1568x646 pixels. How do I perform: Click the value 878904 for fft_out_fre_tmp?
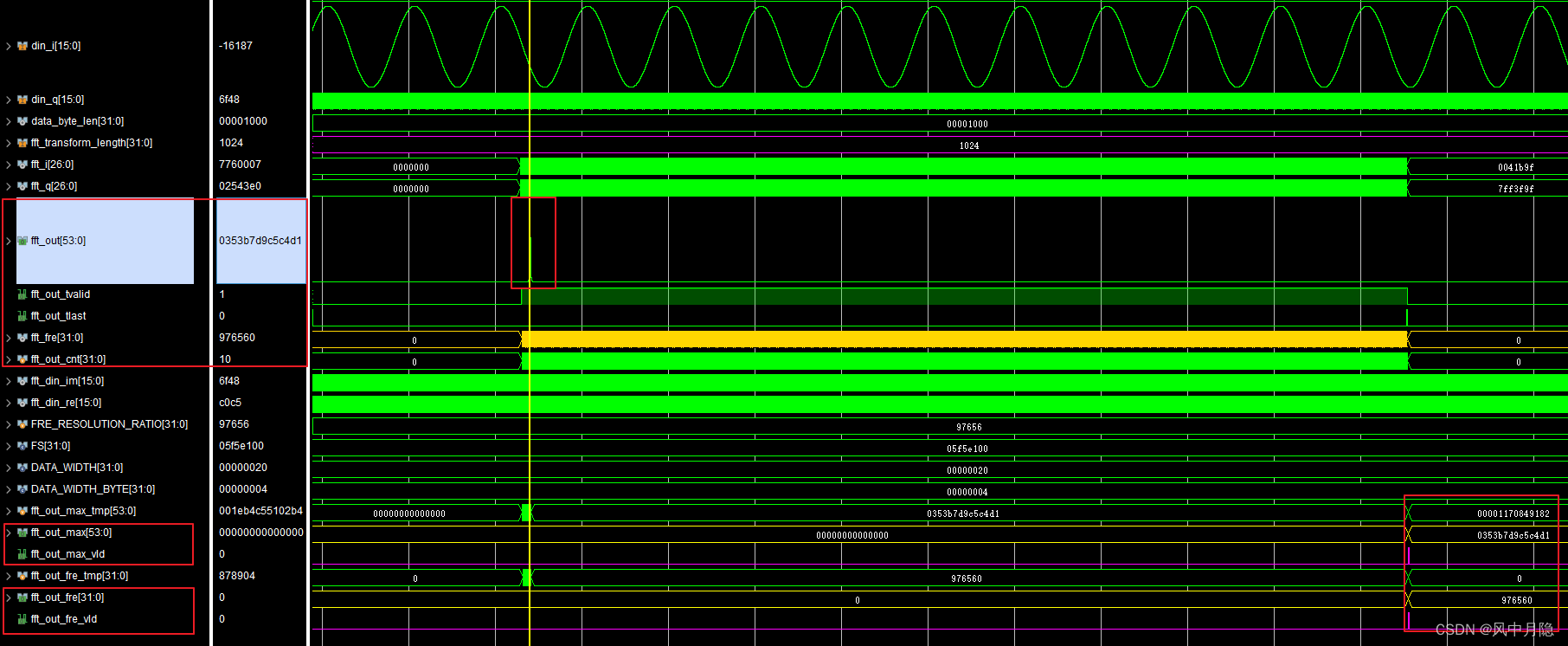tap(236, 576)
